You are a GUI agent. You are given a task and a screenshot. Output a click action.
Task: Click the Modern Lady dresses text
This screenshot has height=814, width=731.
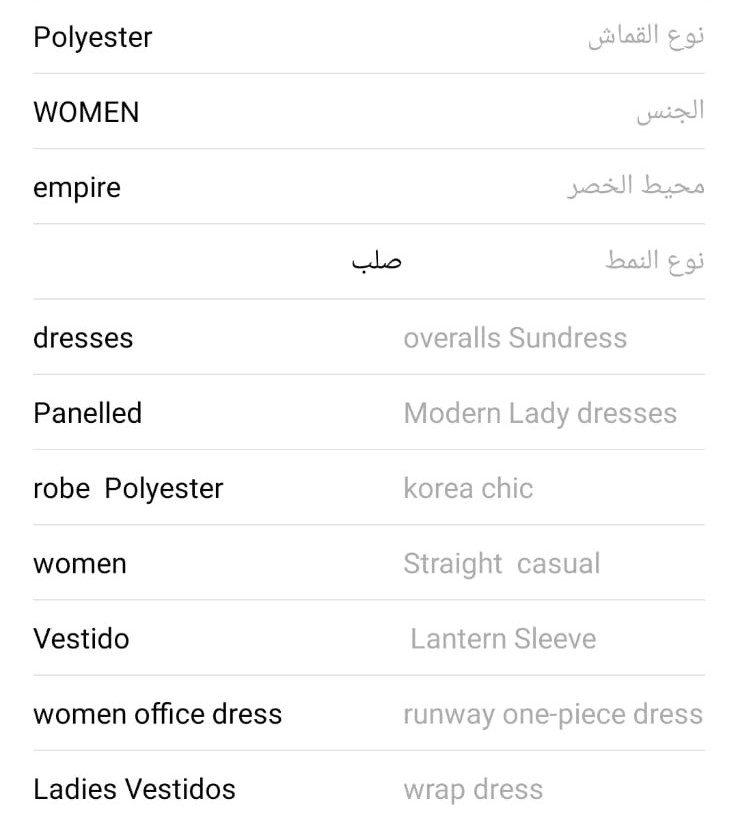tap(540, 413)
